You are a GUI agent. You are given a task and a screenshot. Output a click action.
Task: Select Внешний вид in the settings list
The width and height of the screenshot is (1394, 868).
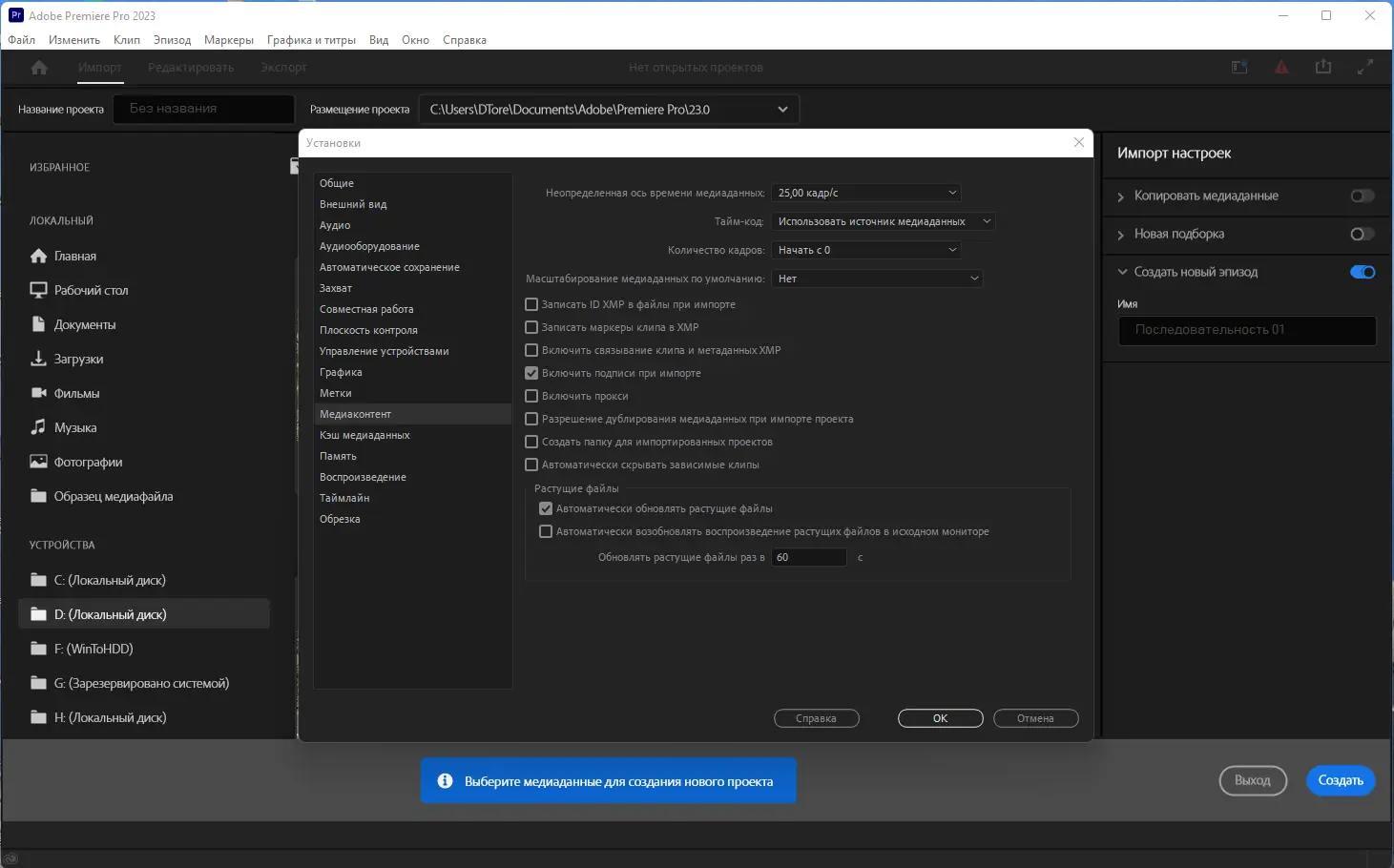pyautogui.click(x=413, y=204)
